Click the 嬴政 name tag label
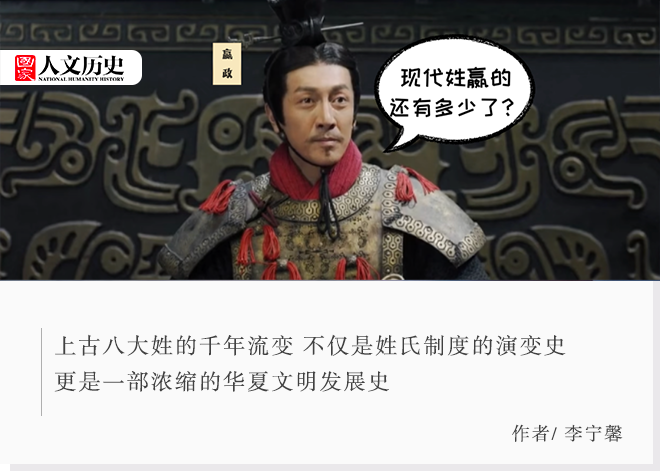 coord(227,64)
